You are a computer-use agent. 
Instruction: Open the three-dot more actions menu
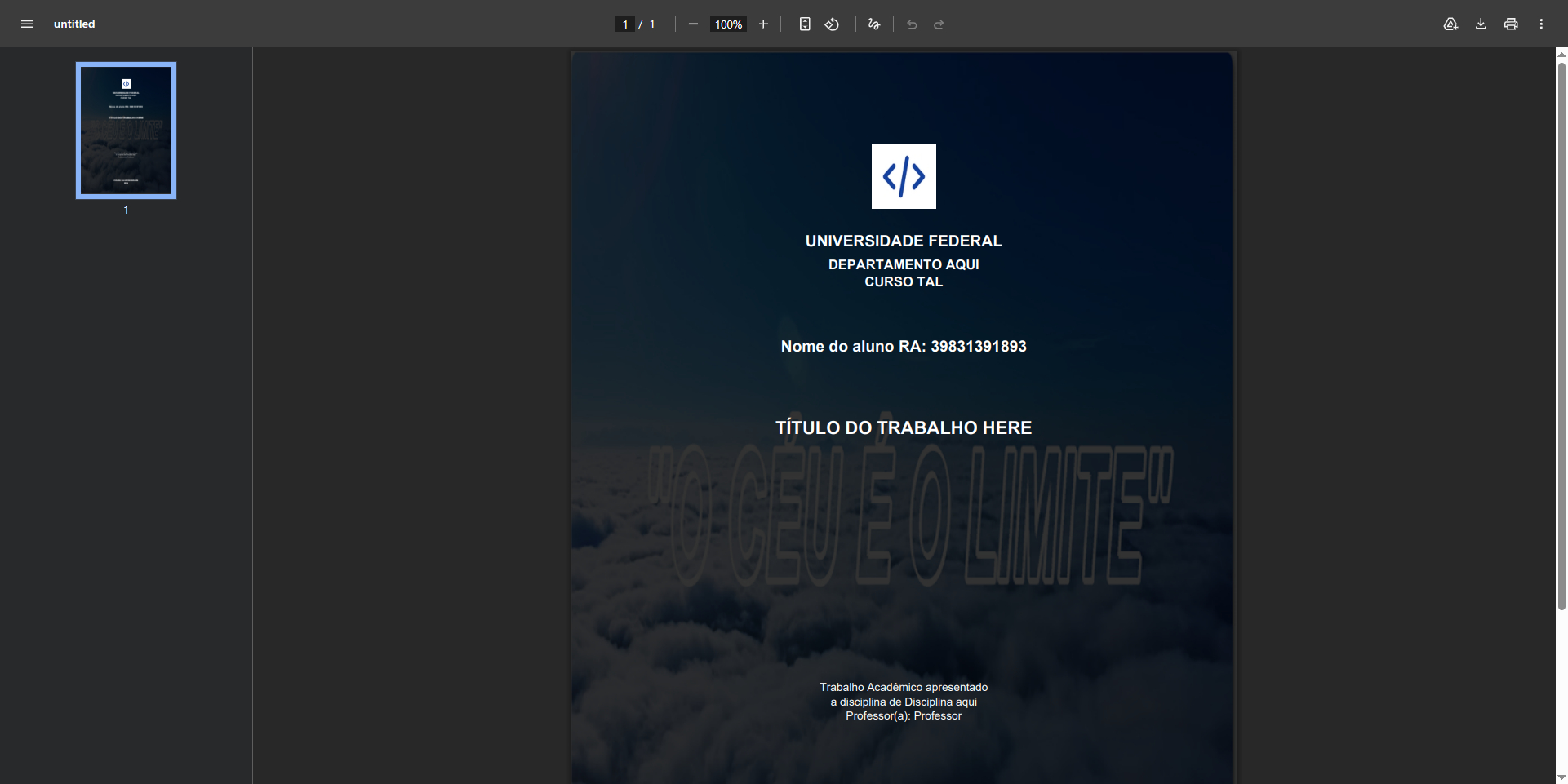click(1541, 24)
